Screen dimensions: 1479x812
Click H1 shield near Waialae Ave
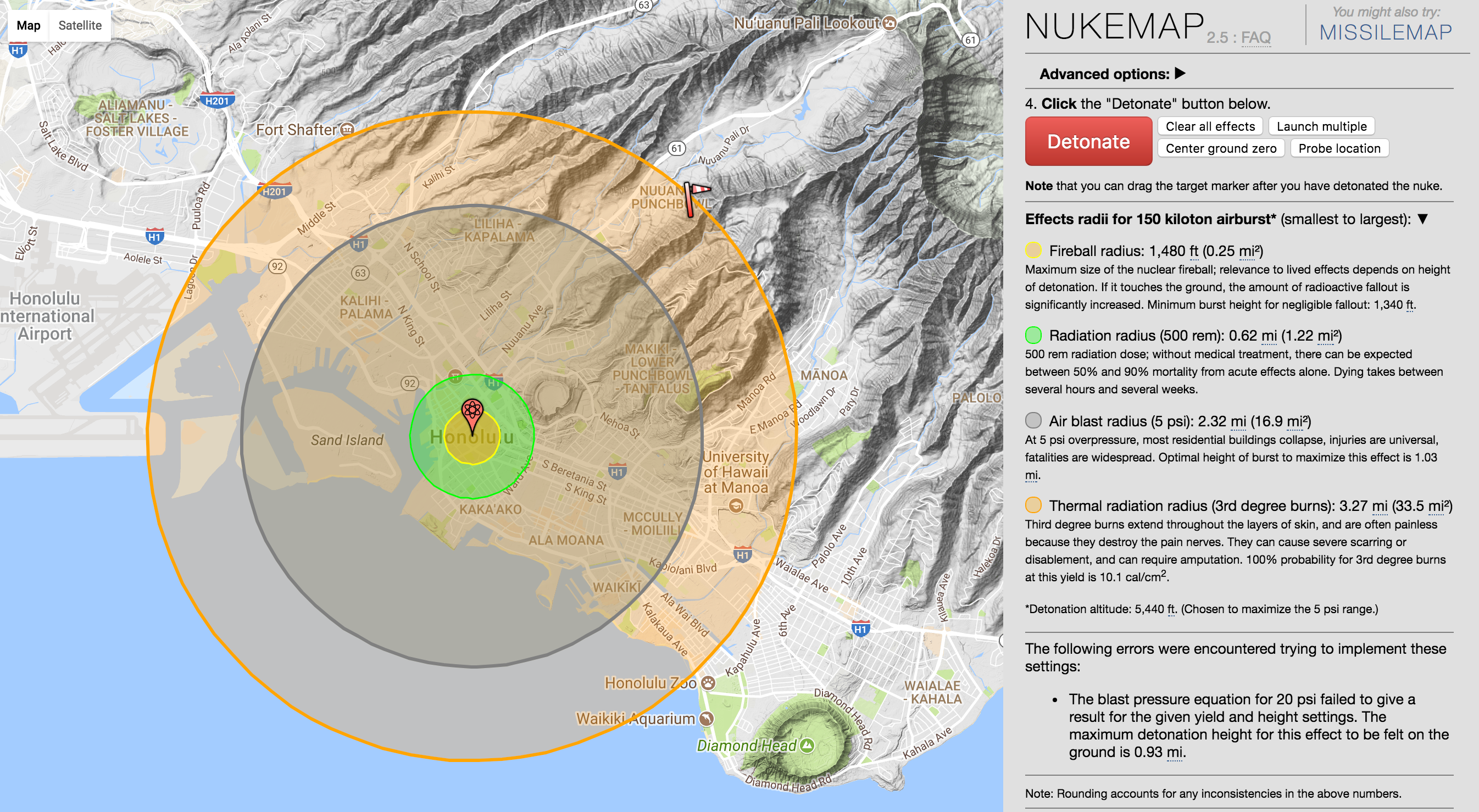click(x=742, y=554)
